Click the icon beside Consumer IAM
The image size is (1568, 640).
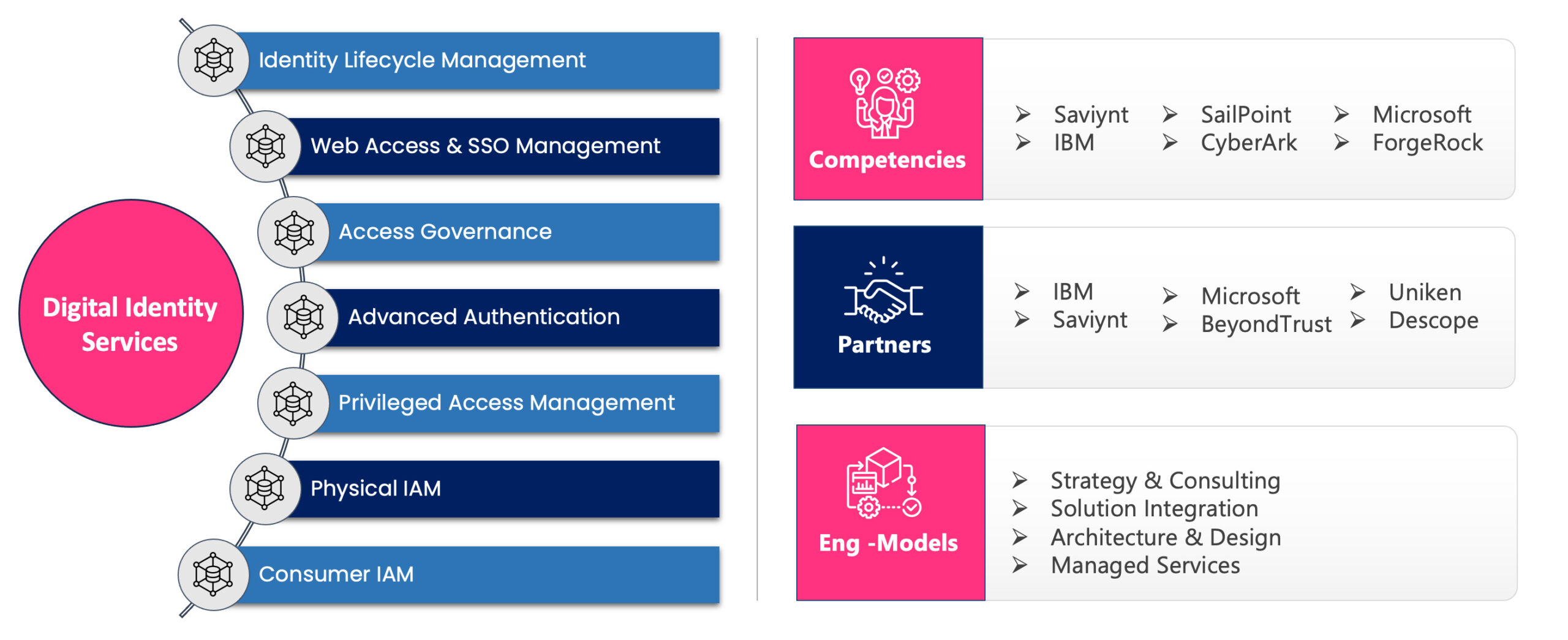pyautogui.click(x=213, y=574)
